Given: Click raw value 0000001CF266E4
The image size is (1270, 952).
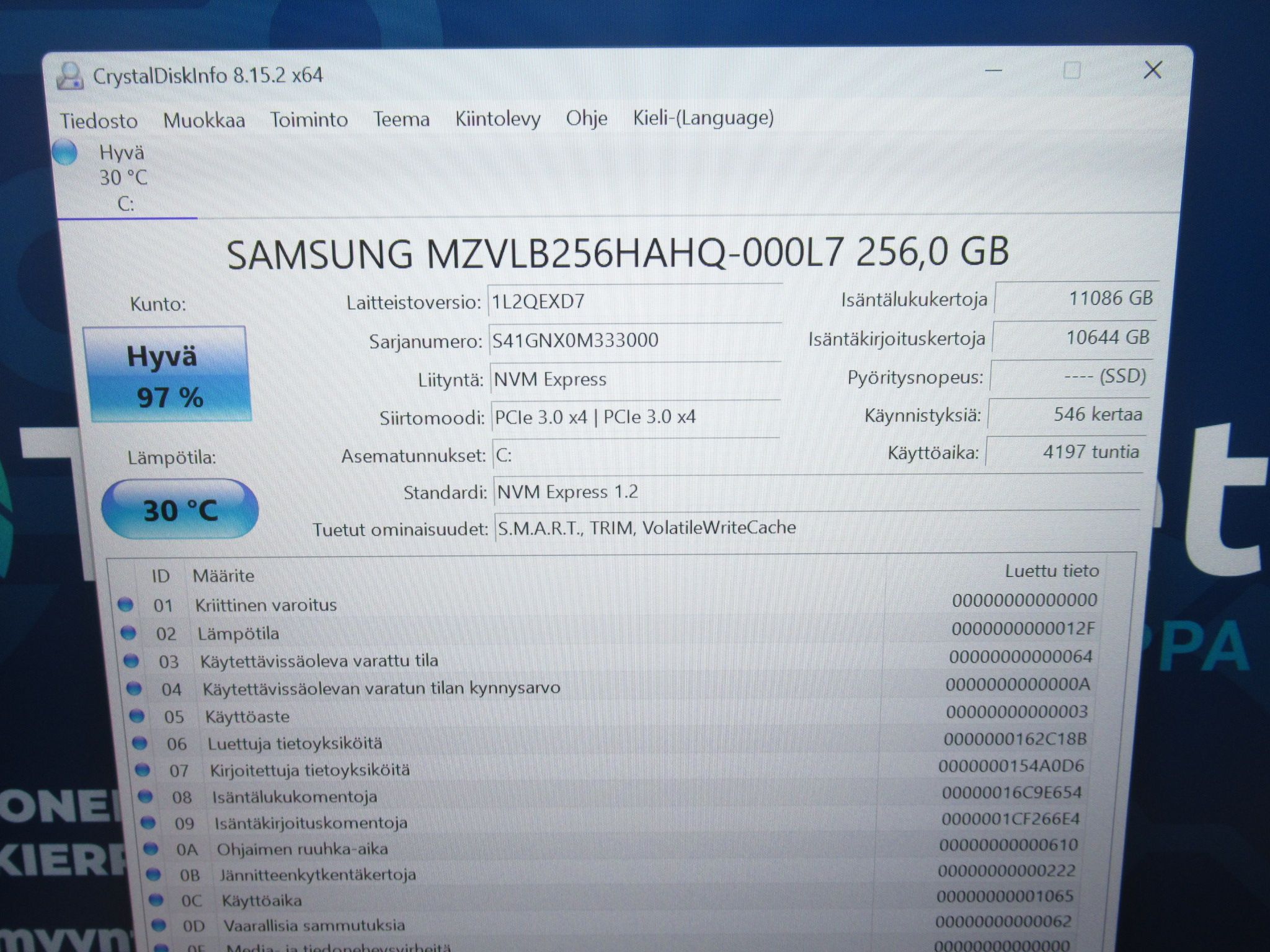Looking at the screenshot, I should coord(1011,819).
